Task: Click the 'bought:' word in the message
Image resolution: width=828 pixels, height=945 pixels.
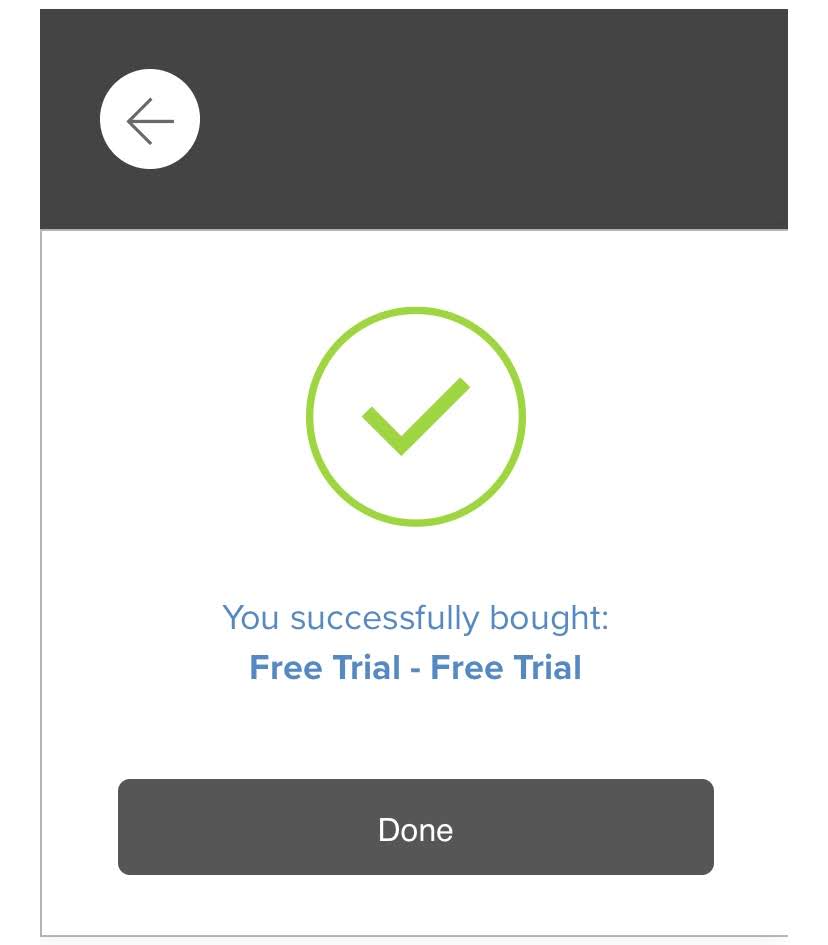Action: [550, 618]
